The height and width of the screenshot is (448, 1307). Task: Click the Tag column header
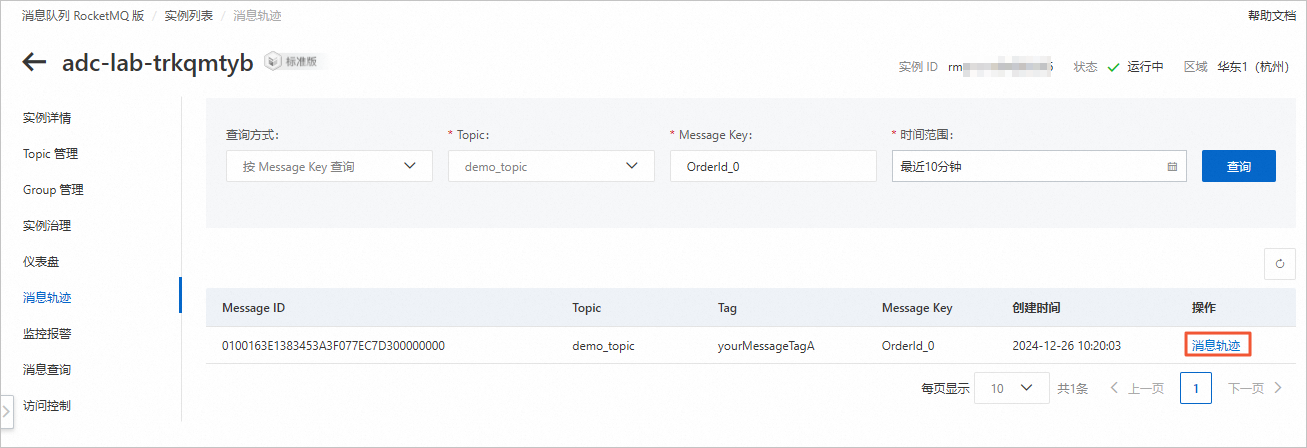coord(728,308)
